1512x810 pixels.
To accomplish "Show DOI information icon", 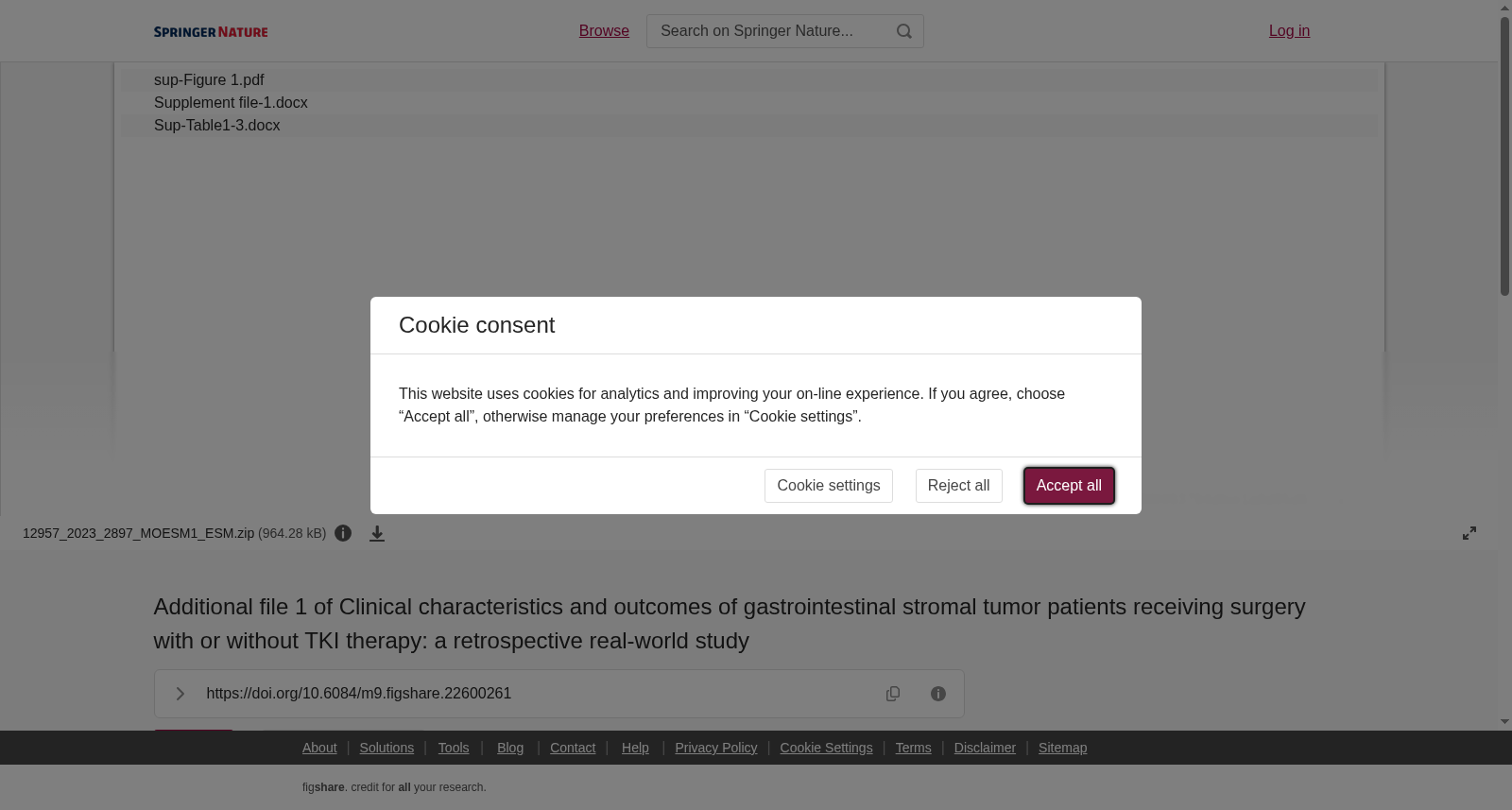I will tap(938, 694).
